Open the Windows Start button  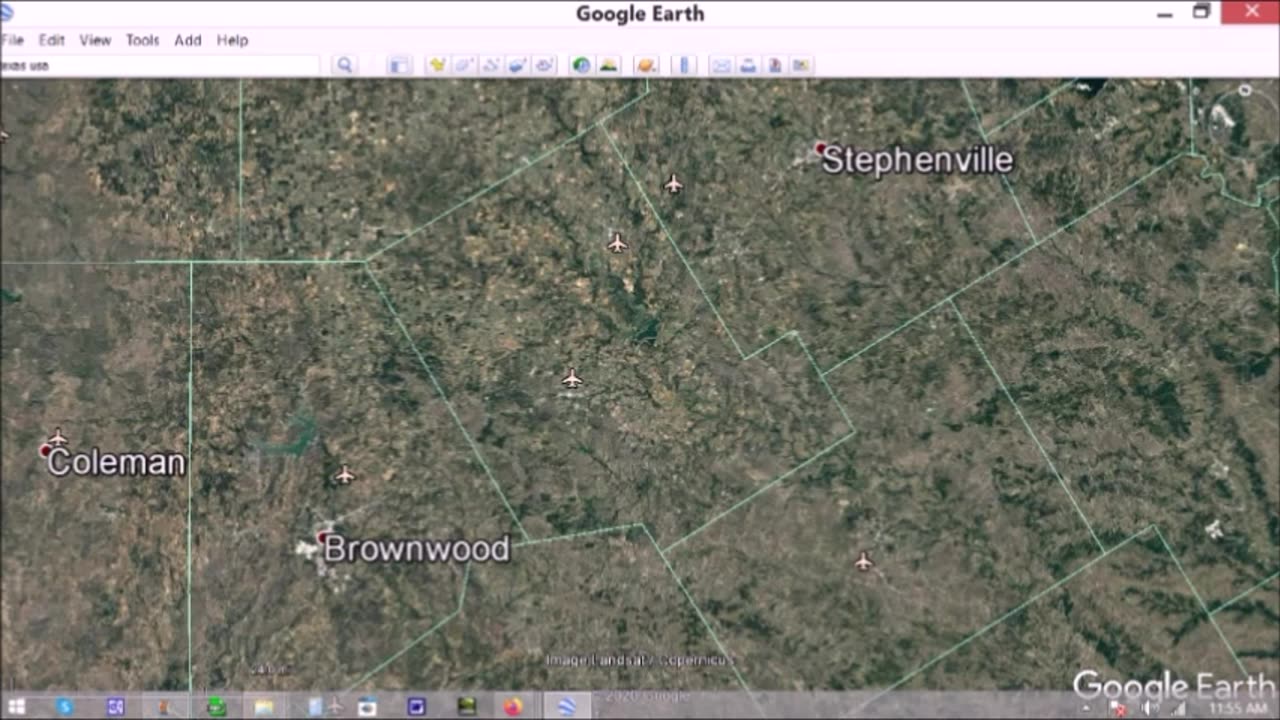click(16, 707)
